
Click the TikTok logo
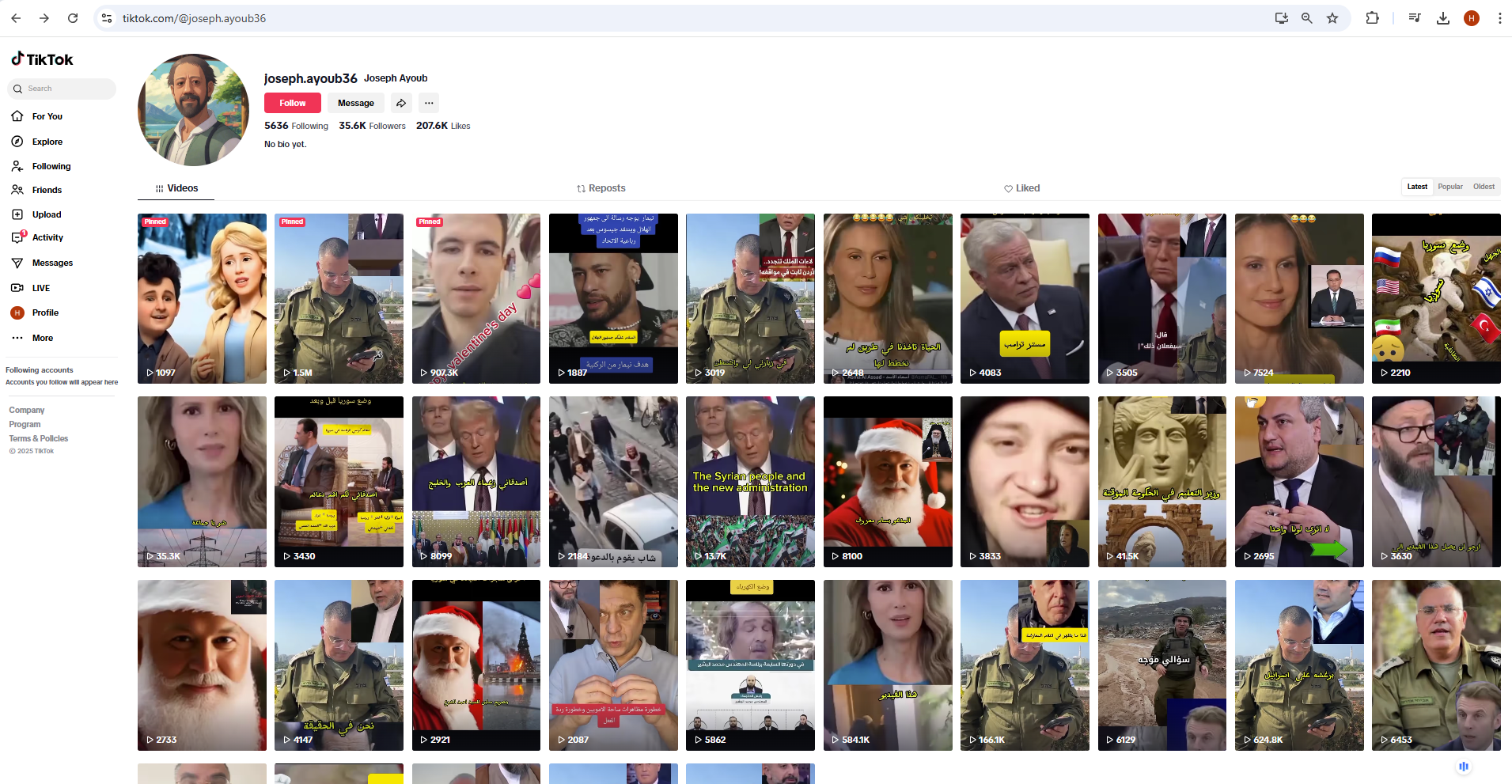[42, 59]
